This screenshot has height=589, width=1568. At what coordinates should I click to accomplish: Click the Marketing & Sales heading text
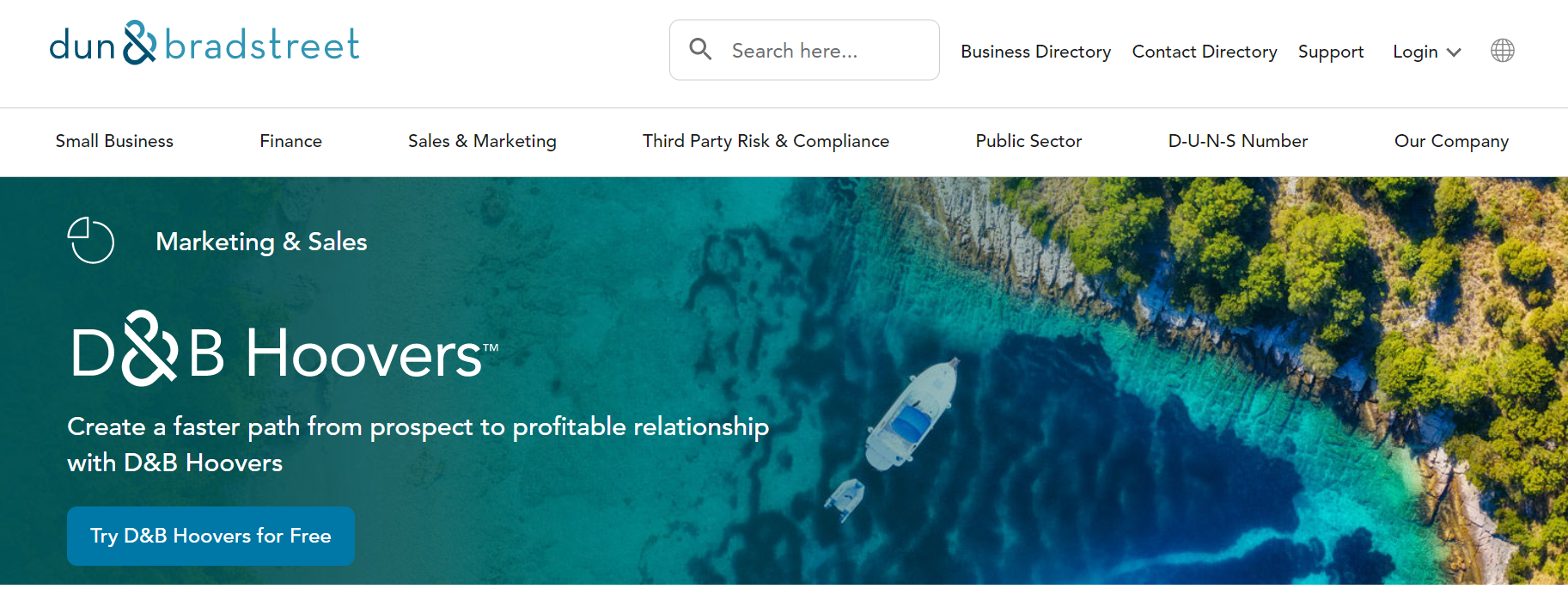pos(261,242)
